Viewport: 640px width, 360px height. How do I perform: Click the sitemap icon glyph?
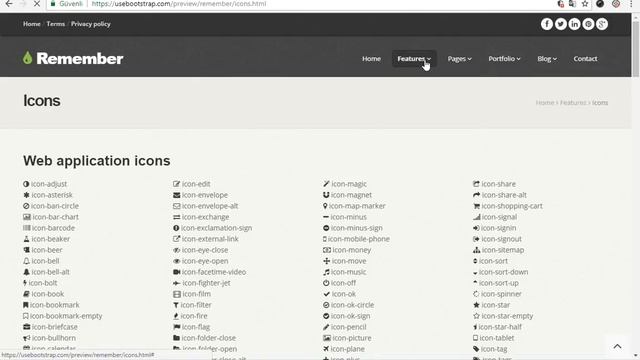(476, 250)
